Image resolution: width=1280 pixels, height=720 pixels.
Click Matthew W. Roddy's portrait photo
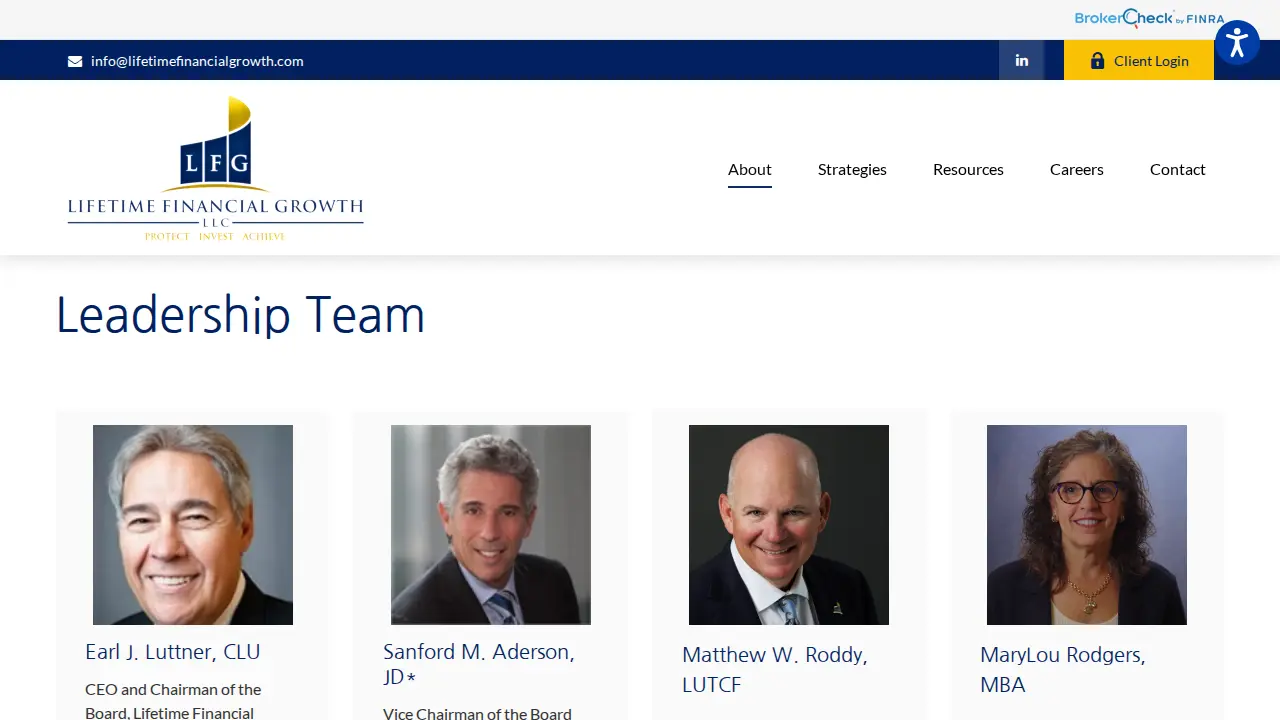pyautogui.click(x=789, y=525)
